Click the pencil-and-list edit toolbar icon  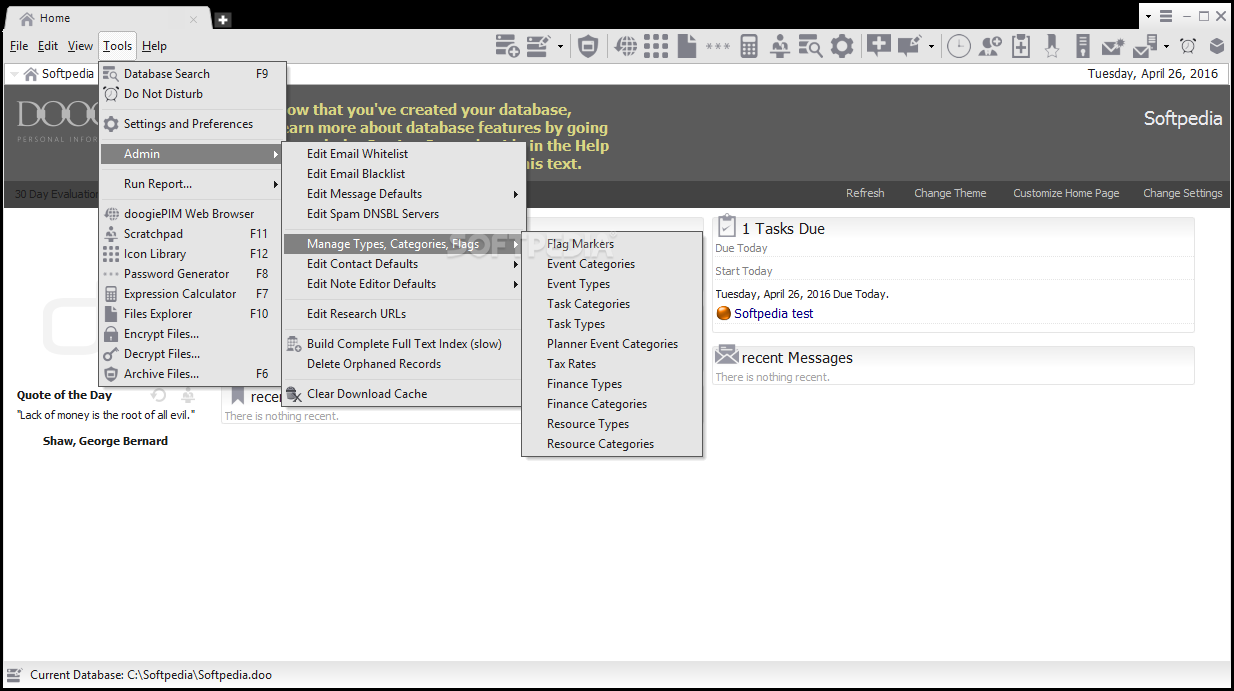pyautogui.click(x=538, y=46)
